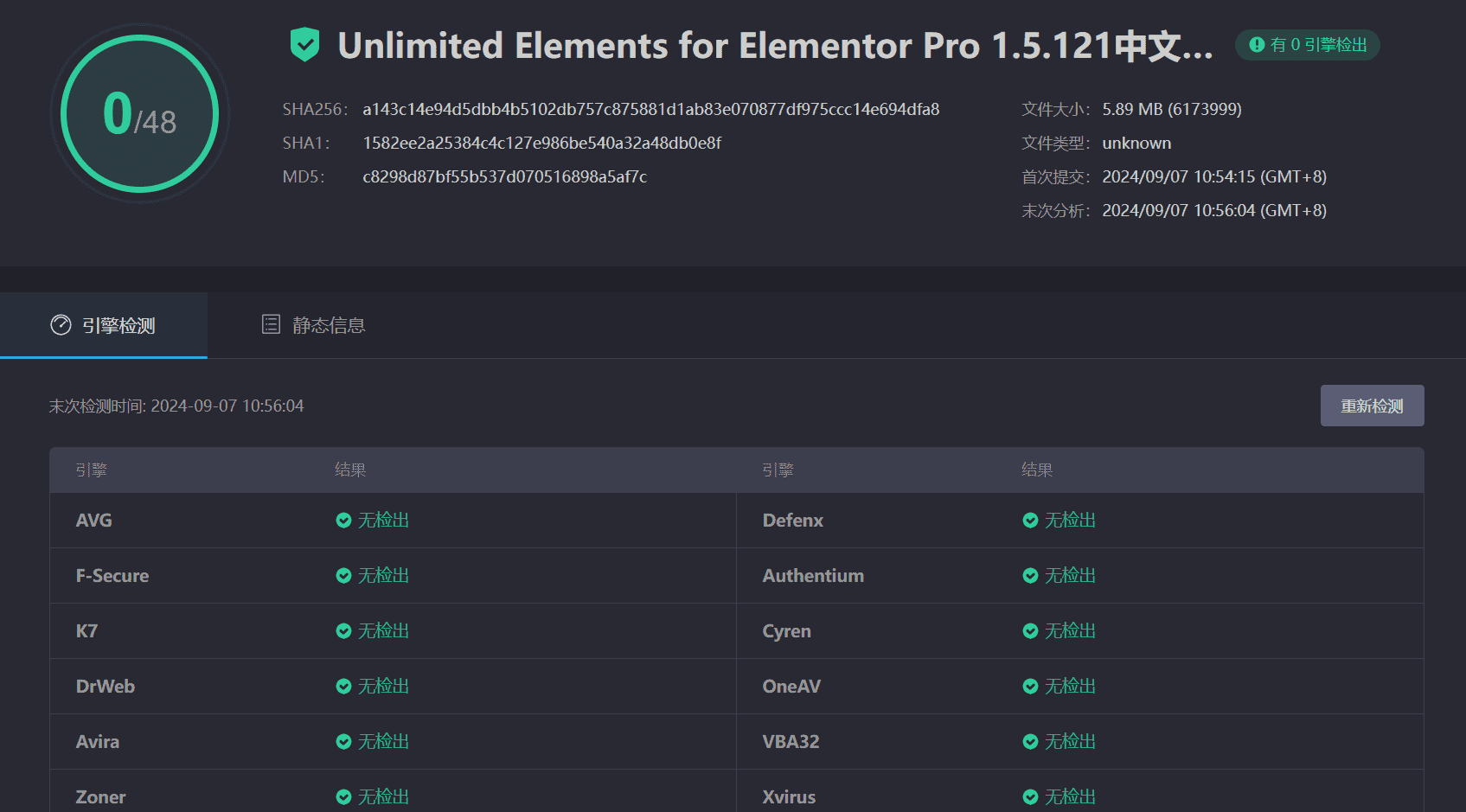Select the SHA1 hash value

point(541,144)
